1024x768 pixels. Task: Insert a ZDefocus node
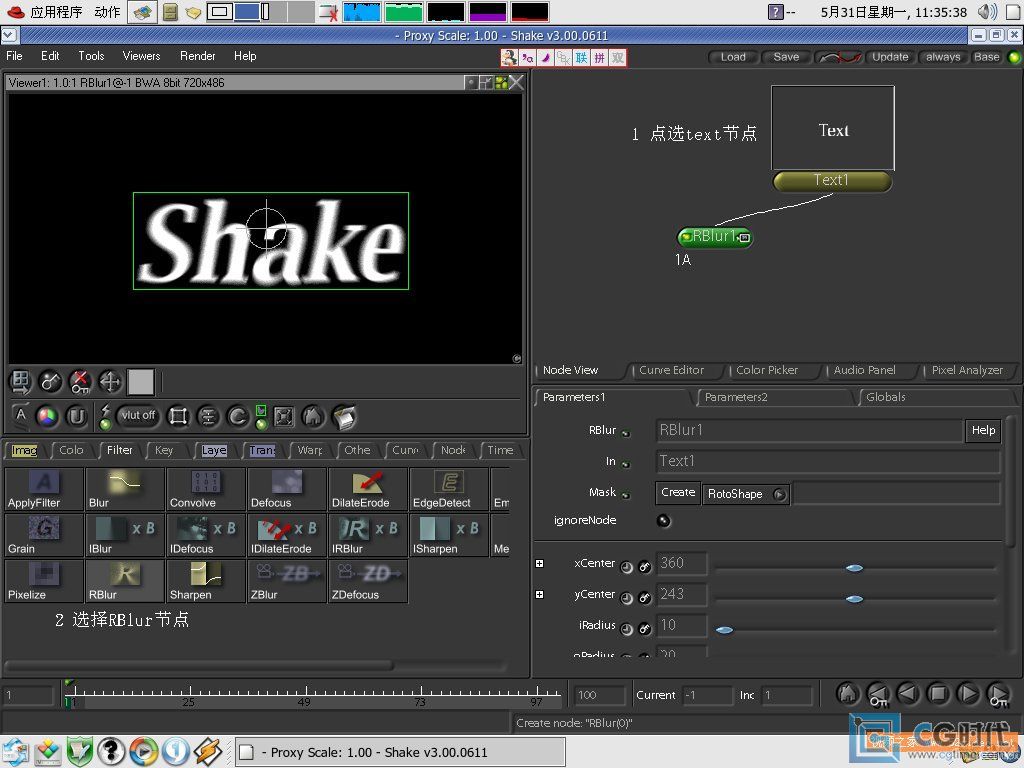coord(368,581)
